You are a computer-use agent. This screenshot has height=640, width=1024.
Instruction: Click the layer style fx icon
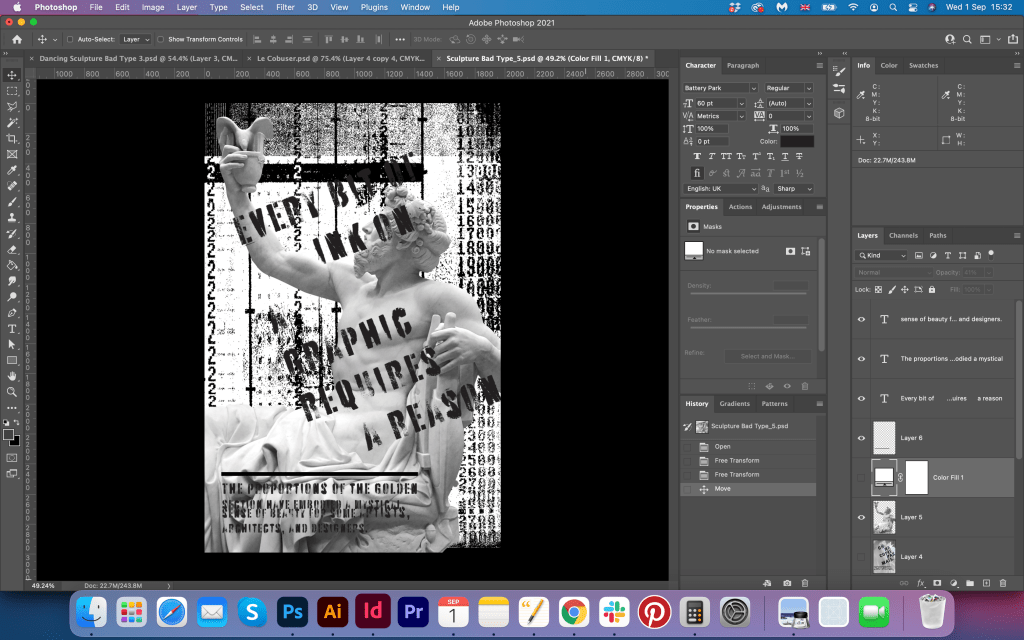pyautogui.click(x=920, y=582)
